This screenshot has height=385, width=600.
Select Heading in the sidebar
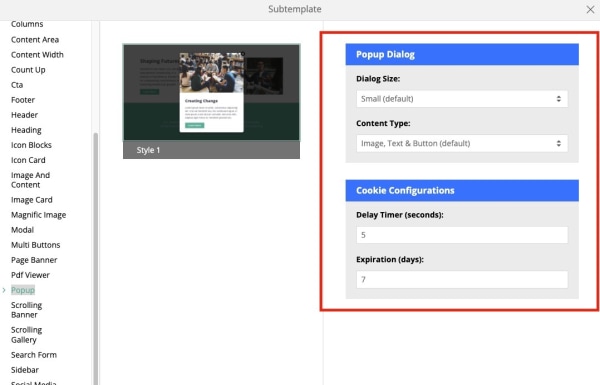click(26, 130)
